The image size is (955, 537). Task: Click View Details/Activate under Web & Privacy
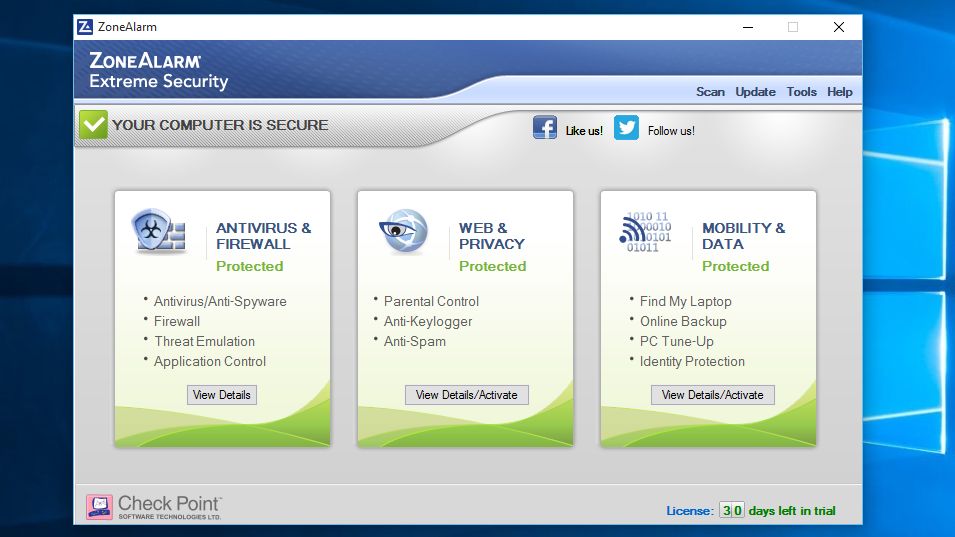click(467, 395)
